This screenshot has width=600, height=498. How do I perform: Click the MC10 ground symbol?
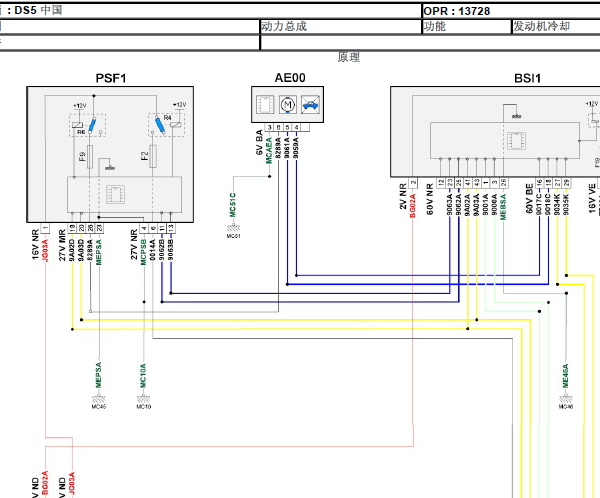142,402
